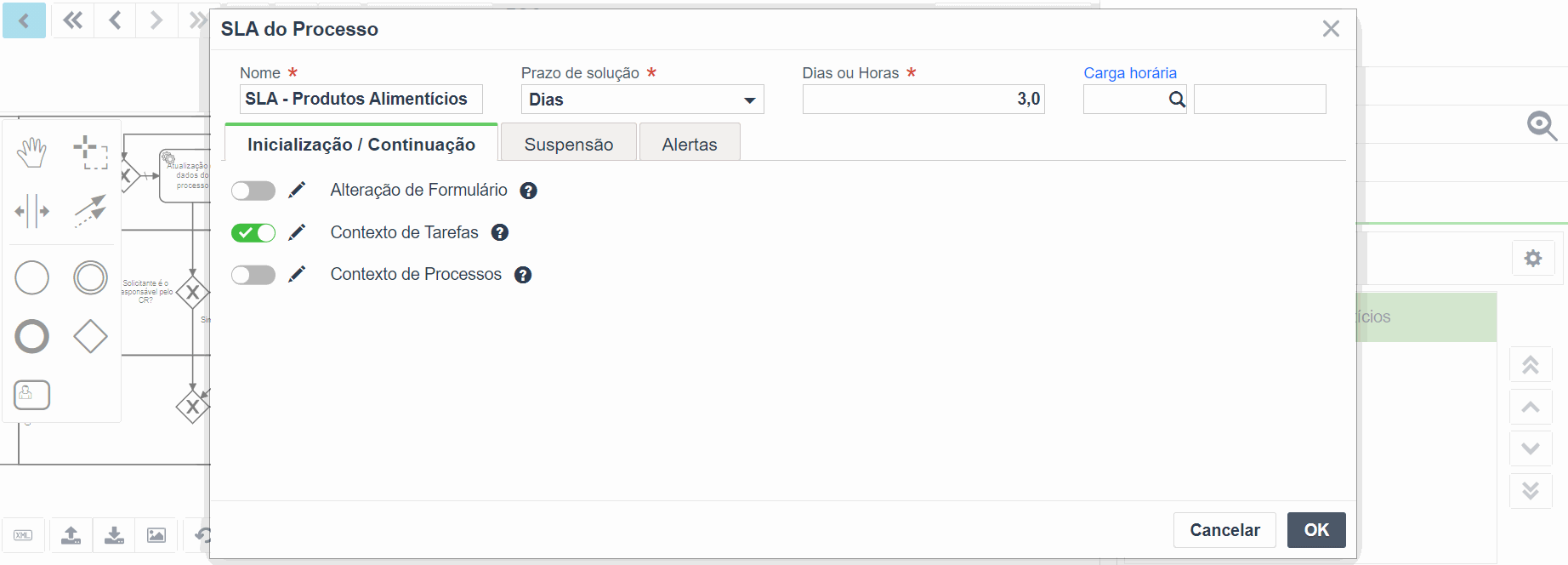The width and height of the screenshot is (1568, 565).
Task: Pick the global connect arrow tool
Action: (90, 211)
